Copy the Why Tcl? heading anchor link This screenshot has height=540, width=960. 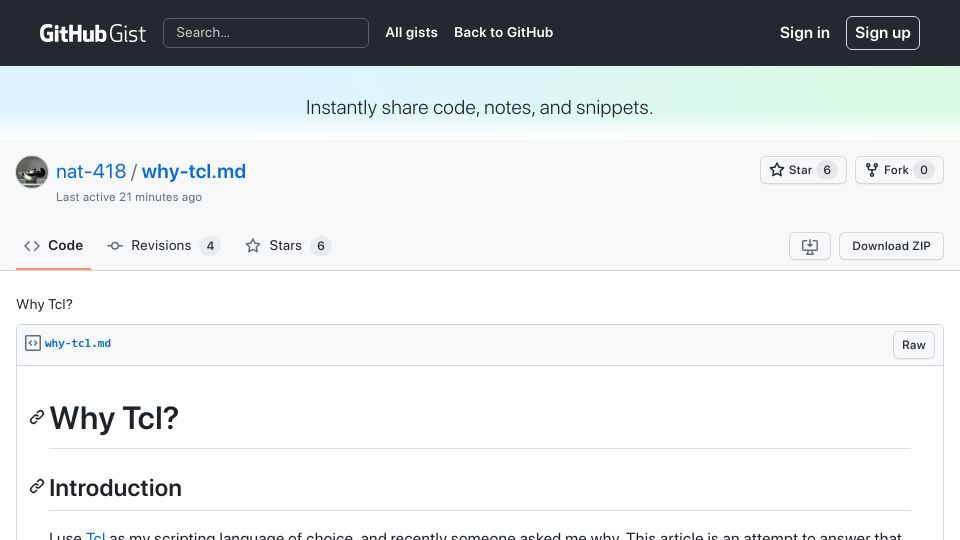[37, 418]
